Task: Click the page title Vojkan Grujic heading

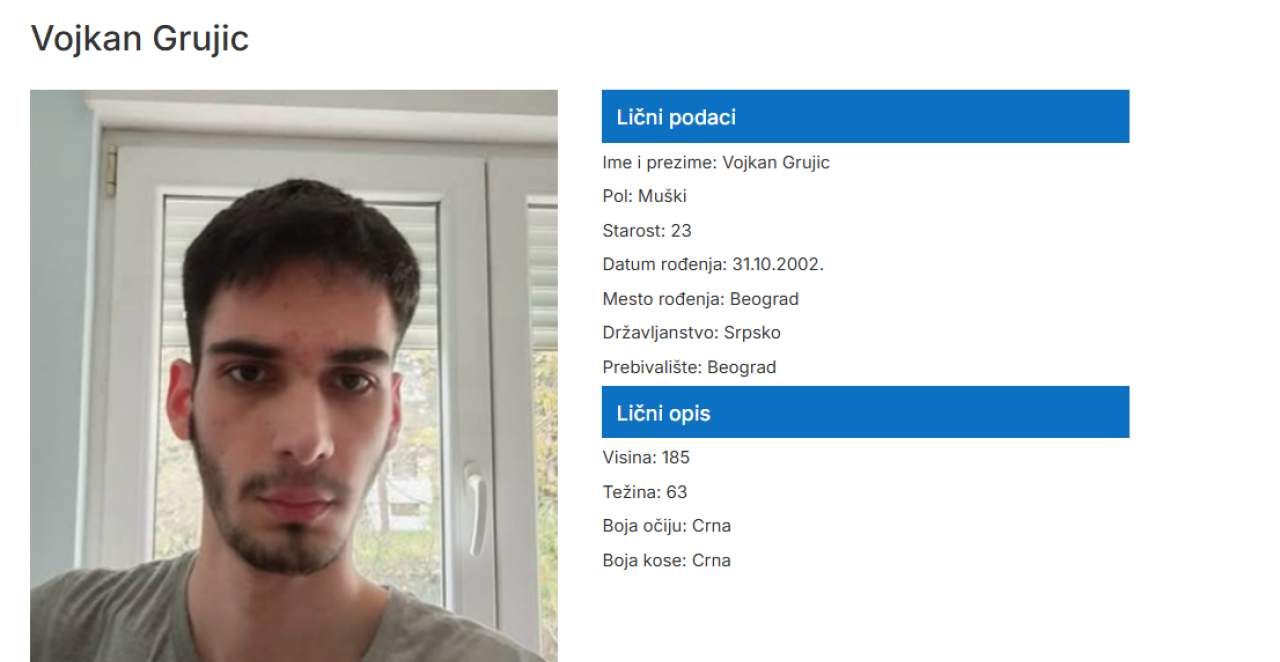Action: [x=140, y=39]
